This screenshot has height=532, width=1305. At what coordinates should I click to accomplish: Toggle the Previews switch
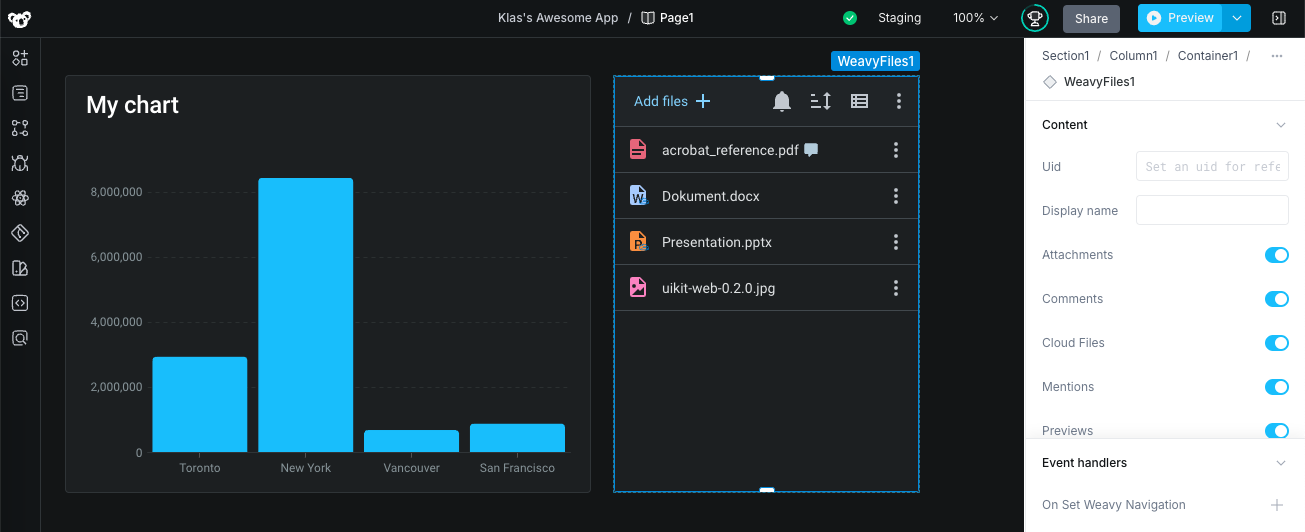[x=1277, y=431]
